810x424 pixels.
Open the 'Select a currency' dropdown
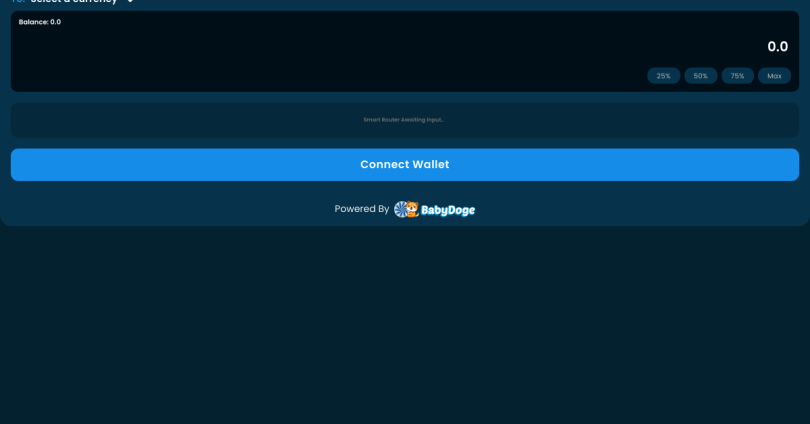74,2
